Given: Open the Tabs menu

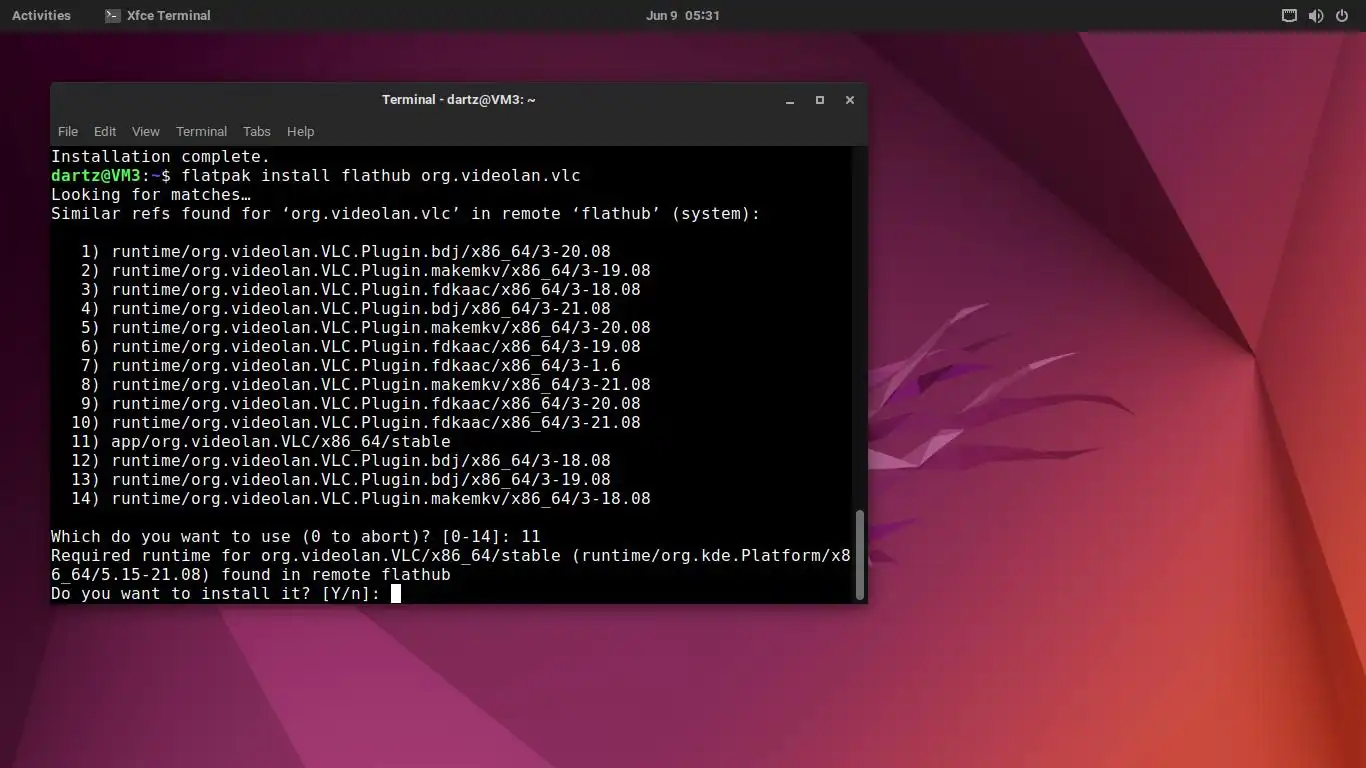Looking at the screenshot, I should [x=257, y=131].
